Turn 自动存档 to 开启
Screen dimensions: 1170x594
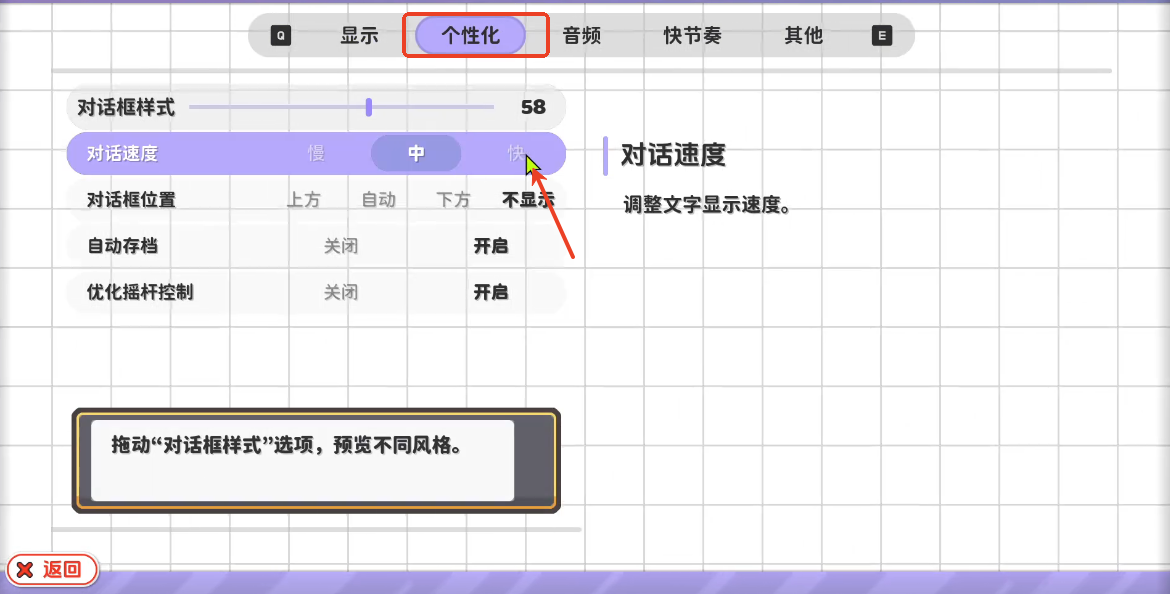point(491,246)
